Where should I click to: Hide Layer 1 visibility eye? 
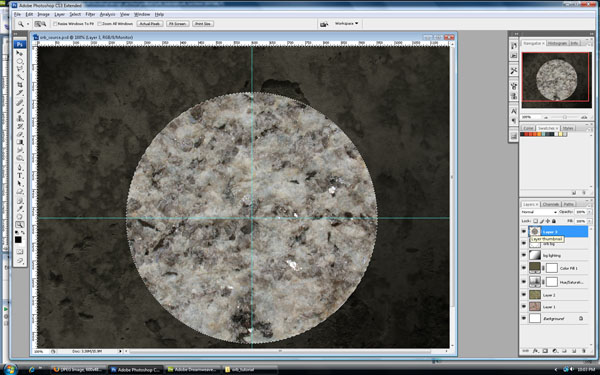click(524, 307)
